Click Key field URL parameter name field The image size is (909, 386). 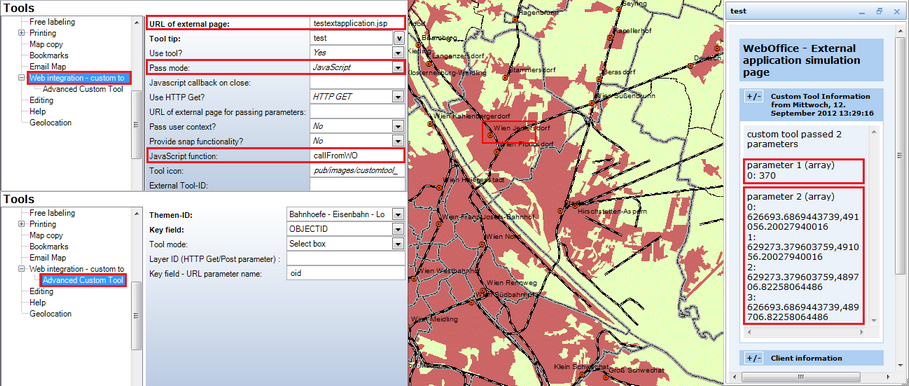(x=346, y=274)
